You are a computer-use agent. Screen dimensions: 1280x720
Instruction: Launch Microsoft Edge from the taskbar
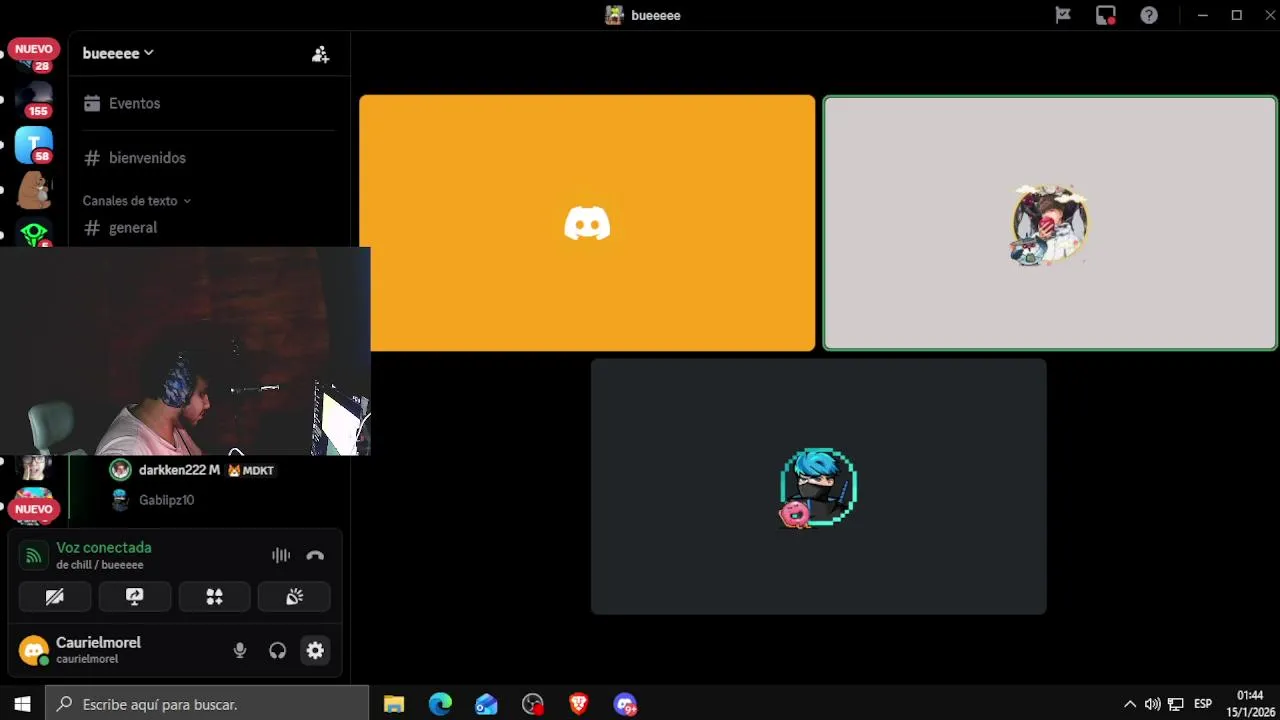pyautogui.click(x=440, y=704)
